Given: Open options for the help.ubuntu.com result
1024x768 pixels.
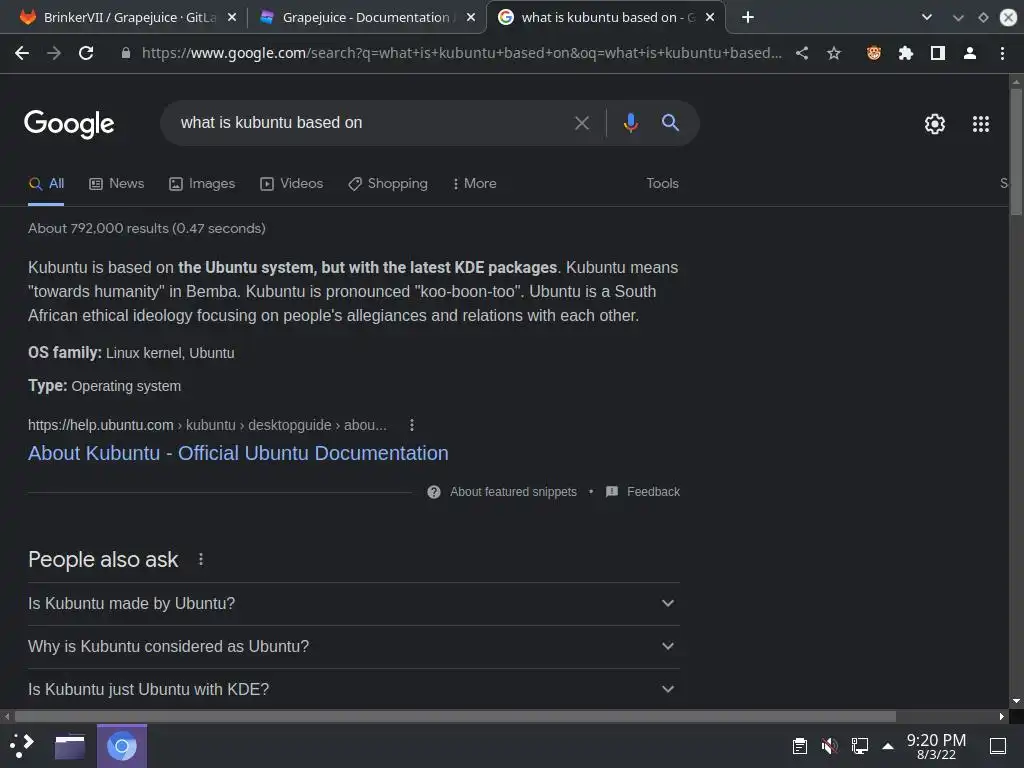Looking at the screenshot, I should coord(411,425).
